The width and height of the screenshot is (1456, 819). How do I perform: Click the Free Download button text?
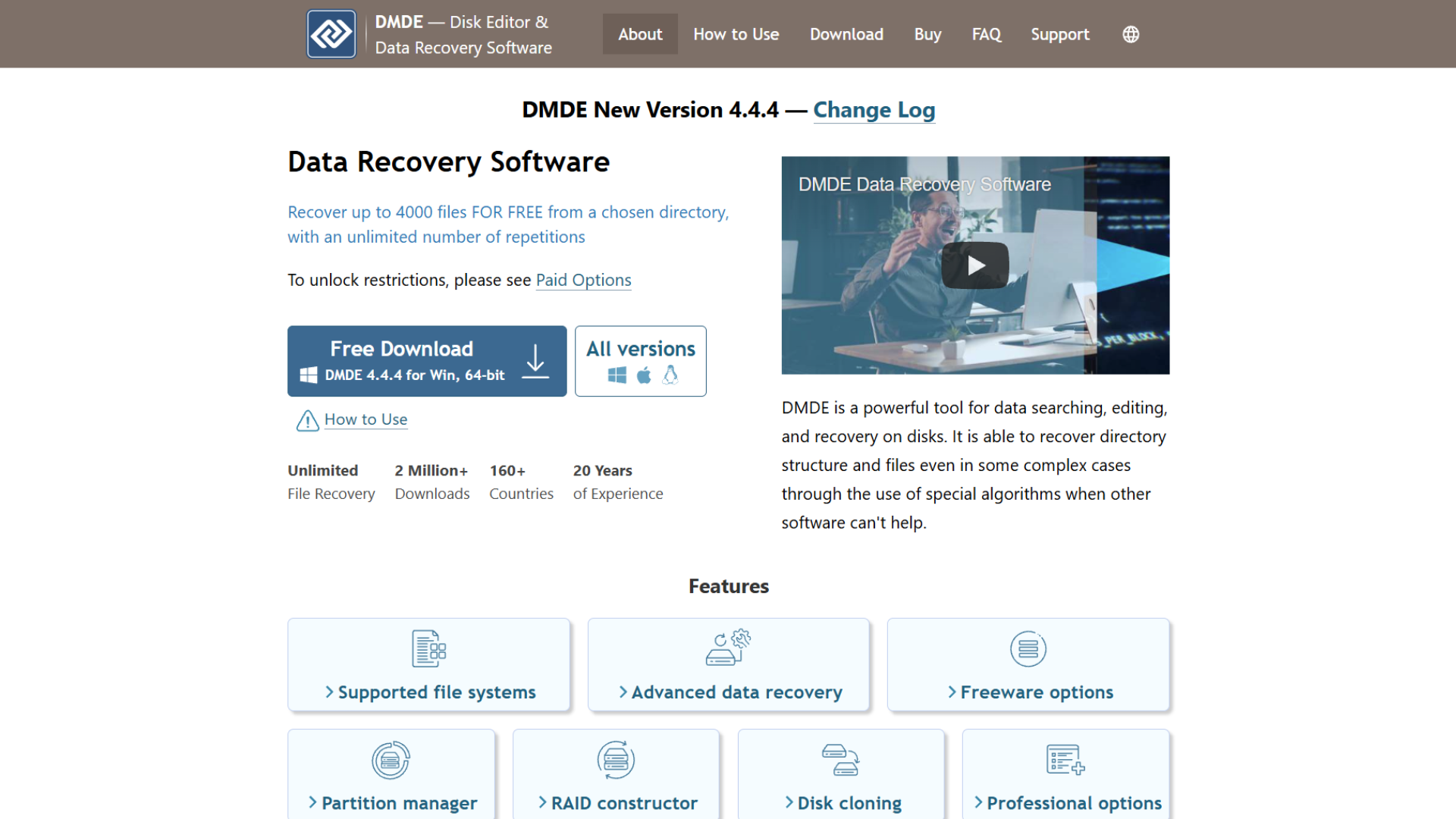pyautogui.click(x=401, y=349)
